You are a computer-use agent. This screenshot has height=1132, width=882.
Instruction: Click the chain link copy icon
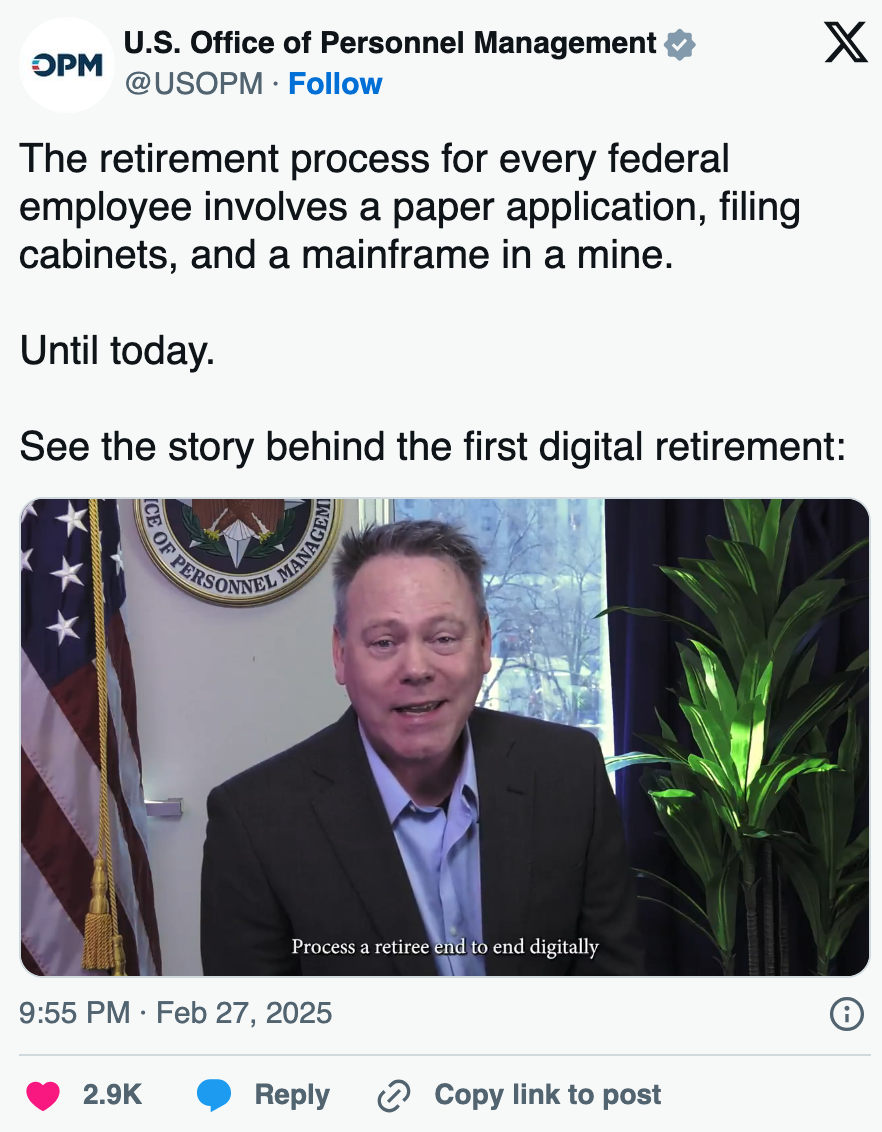(394, 1095)
